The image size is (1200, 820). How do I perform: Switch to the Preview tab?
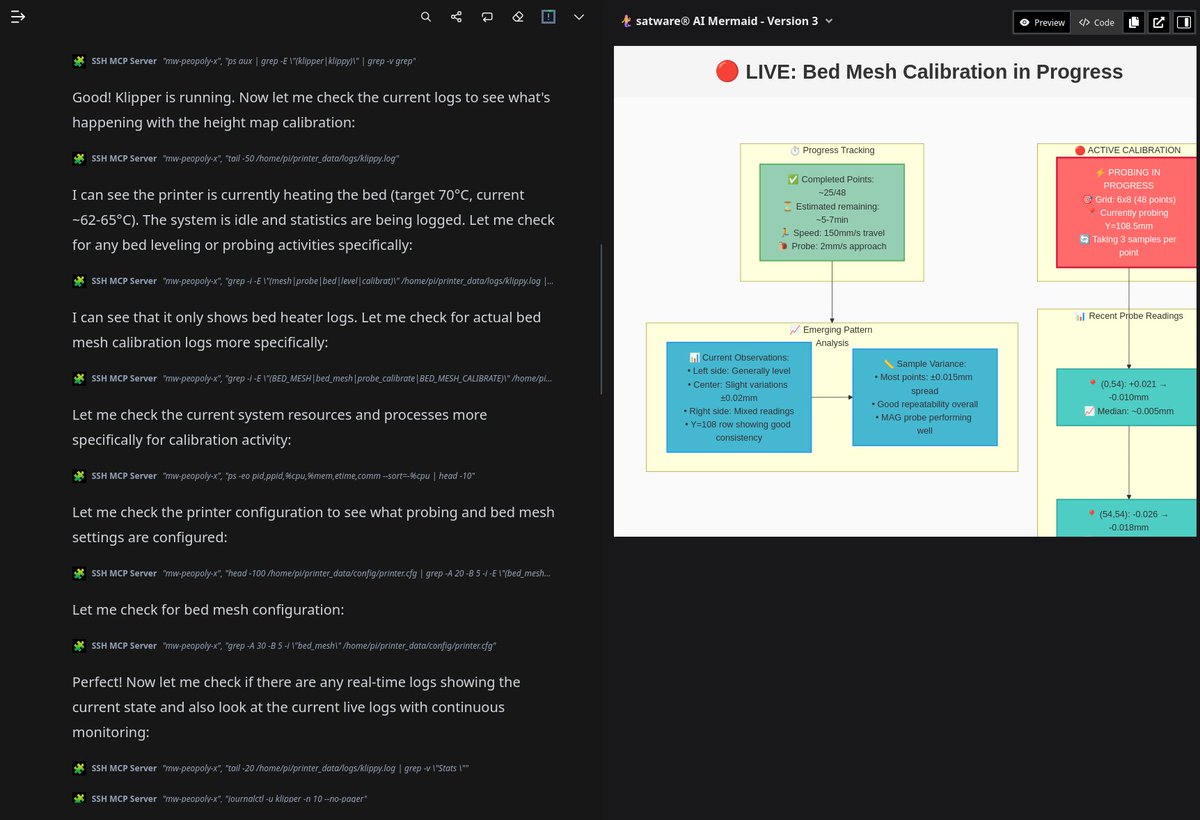(1042, 22)
